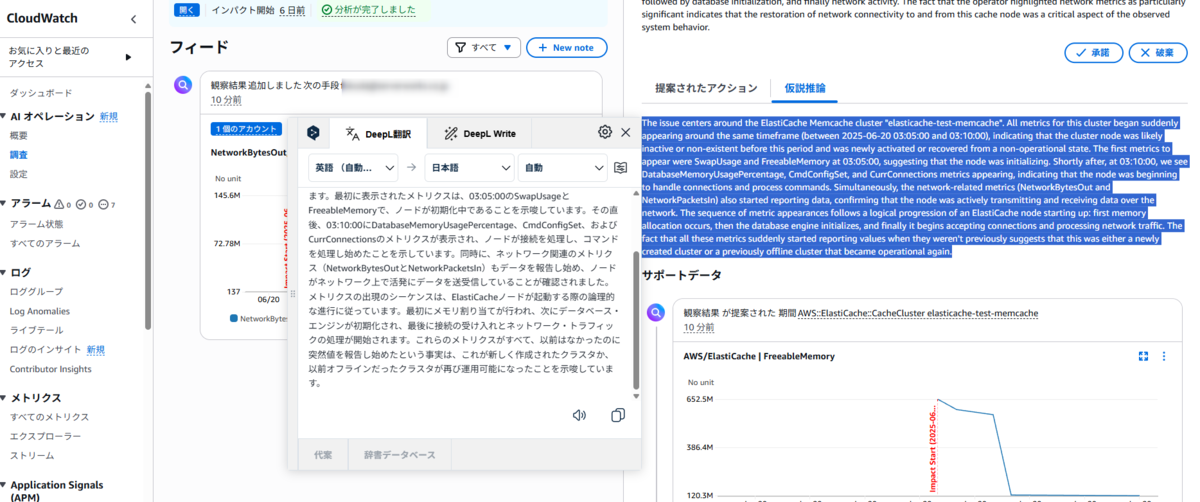
Task: Click the NetworkBytesOut legend color swatch
Action: [x=234, y=319]
